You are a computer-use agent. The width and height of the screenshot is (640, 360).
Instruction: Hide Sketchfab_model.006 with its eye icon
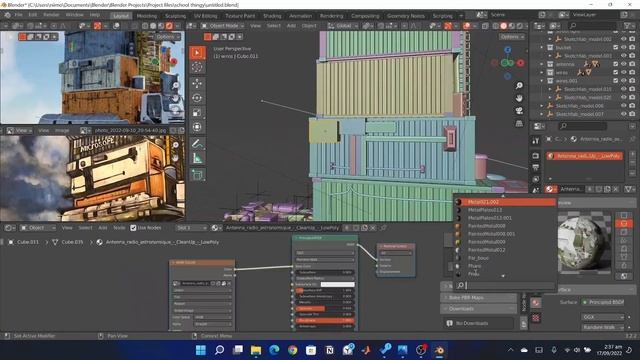coord(624,106)
